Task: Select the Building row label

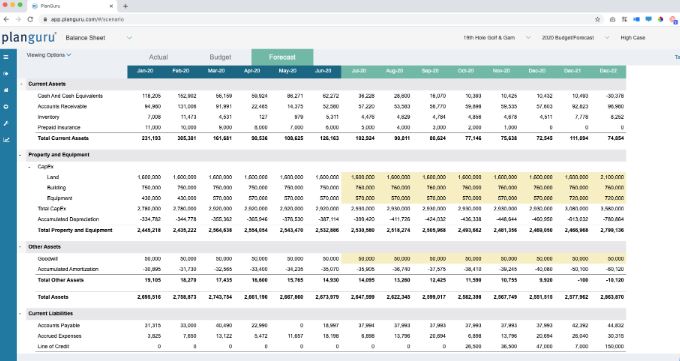Action: coord(56,187)
